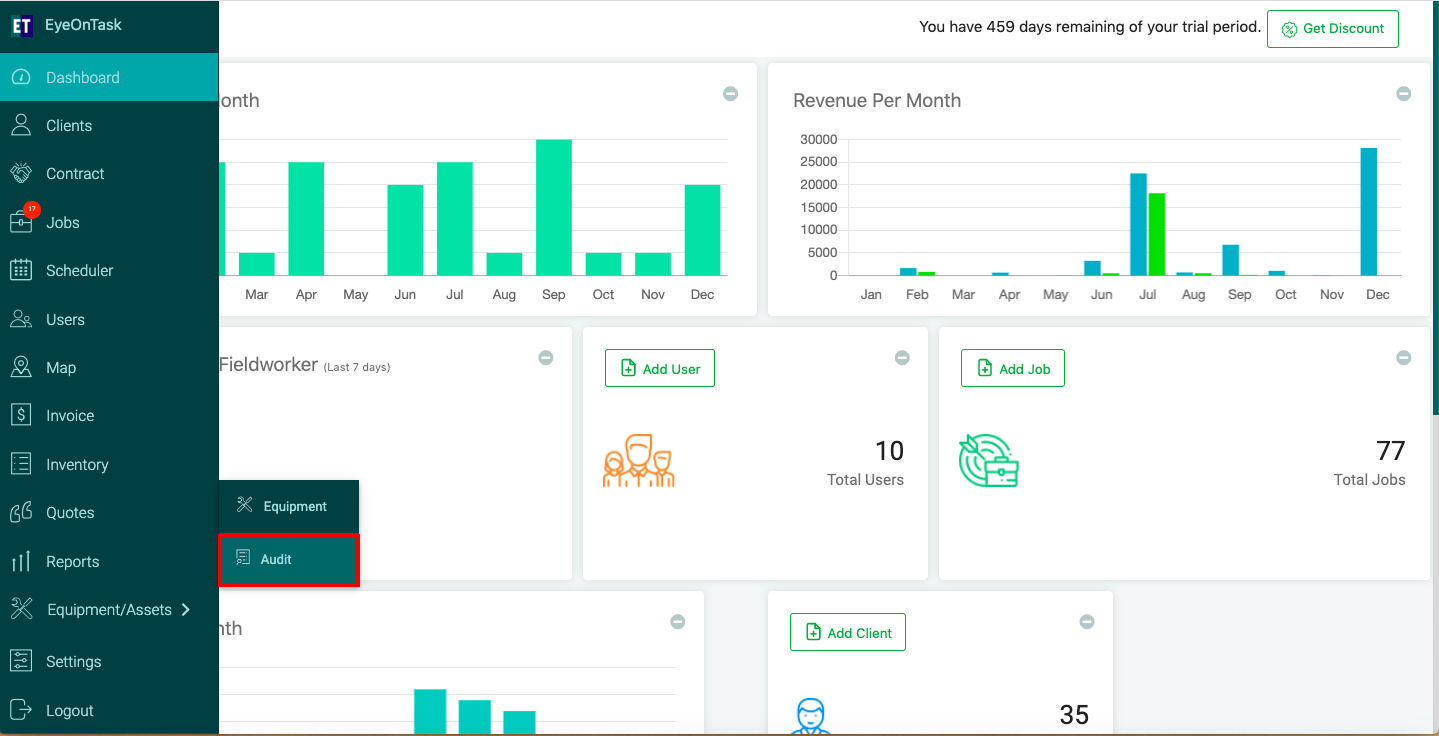Click the discount percent icon in Get Discount
1439x736 pixels.
1290,29
